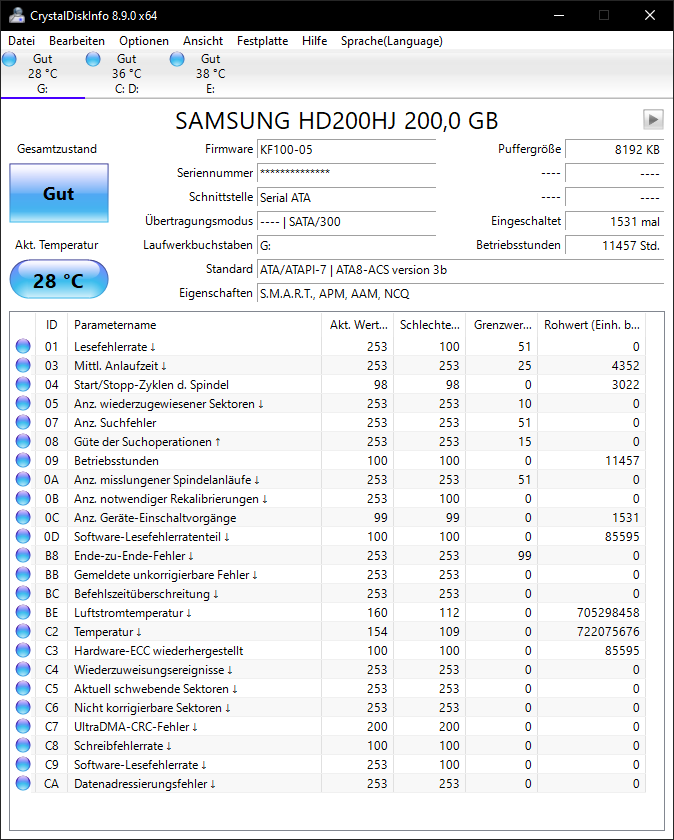This screenshot has height=840, width=674.
Task: Click raw value 722075676 in Temperatur row
Action: pos(608,632)
